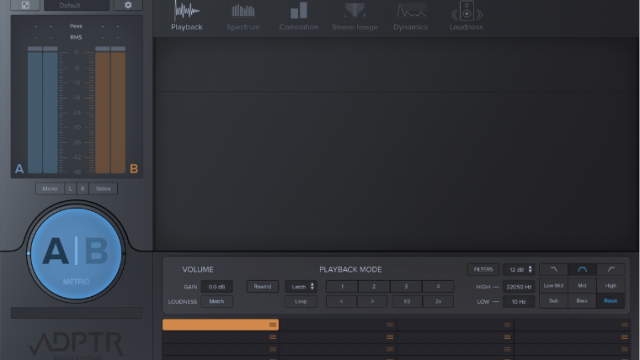640x360 pixels.
Task: Select the Mid filter preset
Action: [582, 286]
